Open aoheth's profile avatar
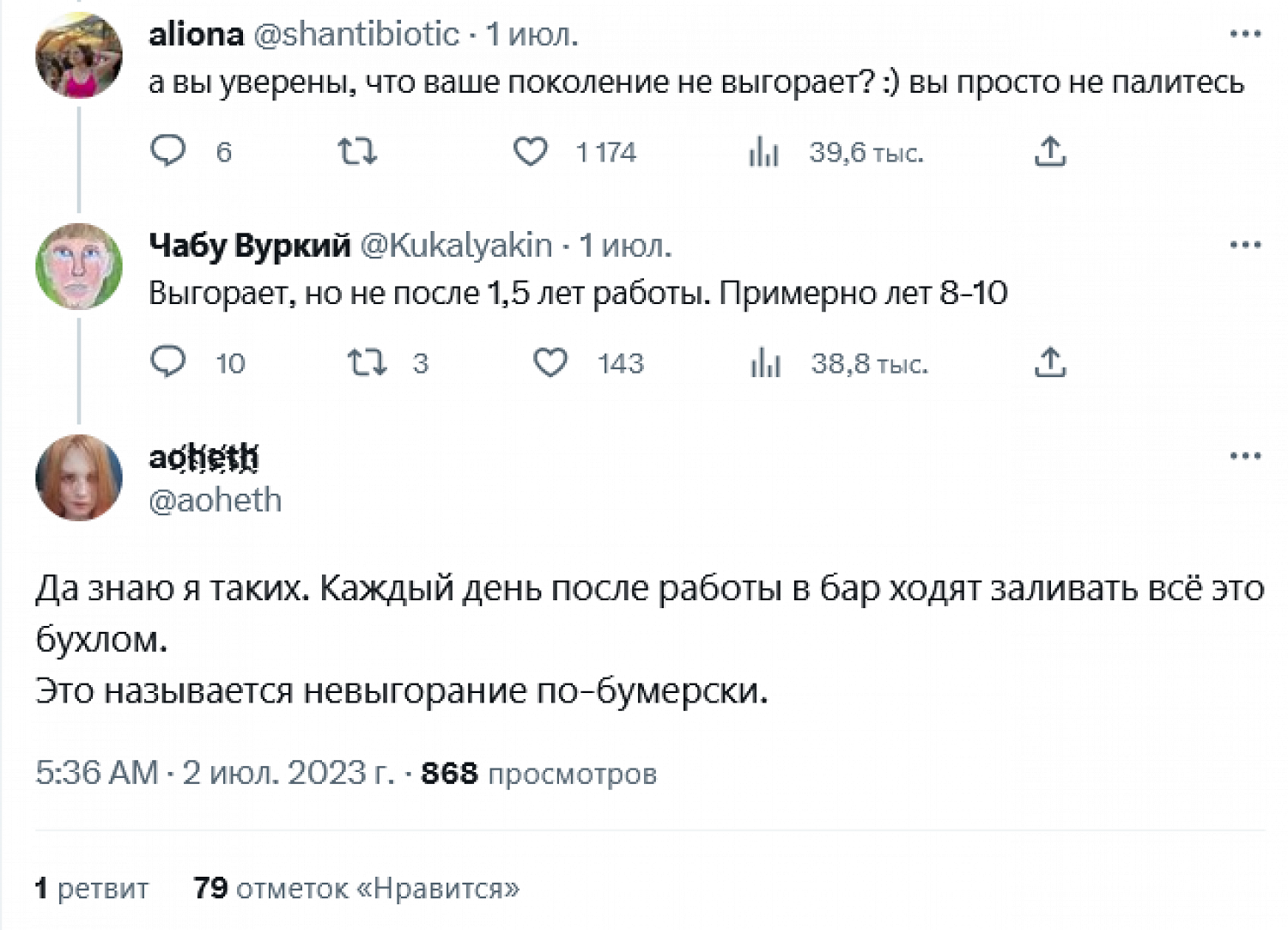The width and height of the screenshot is (1288, 930). point(79,477)
